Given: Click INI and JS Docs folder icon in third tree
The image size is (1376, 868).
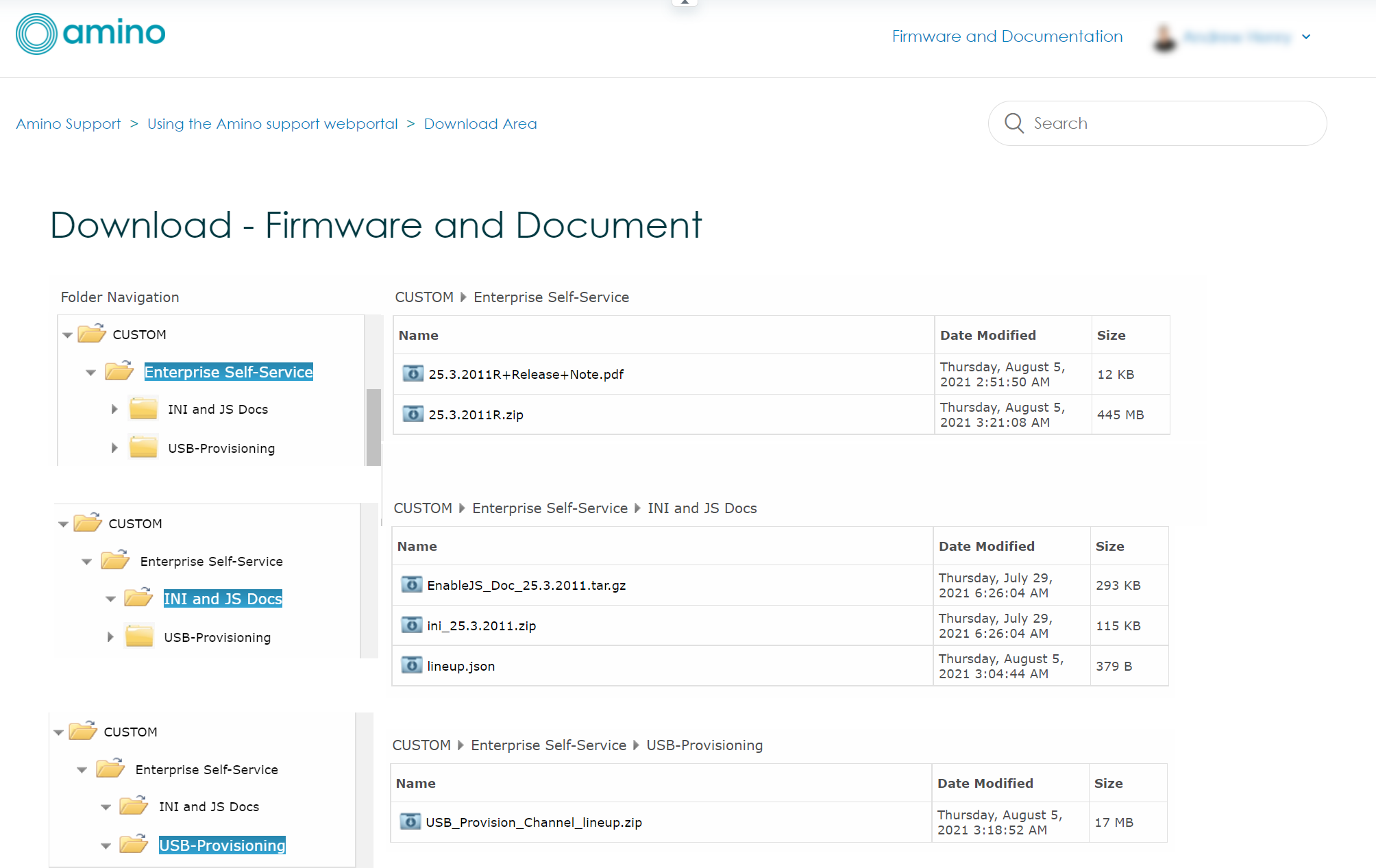Looking at the screenshot, I should (x=134, y=806).
